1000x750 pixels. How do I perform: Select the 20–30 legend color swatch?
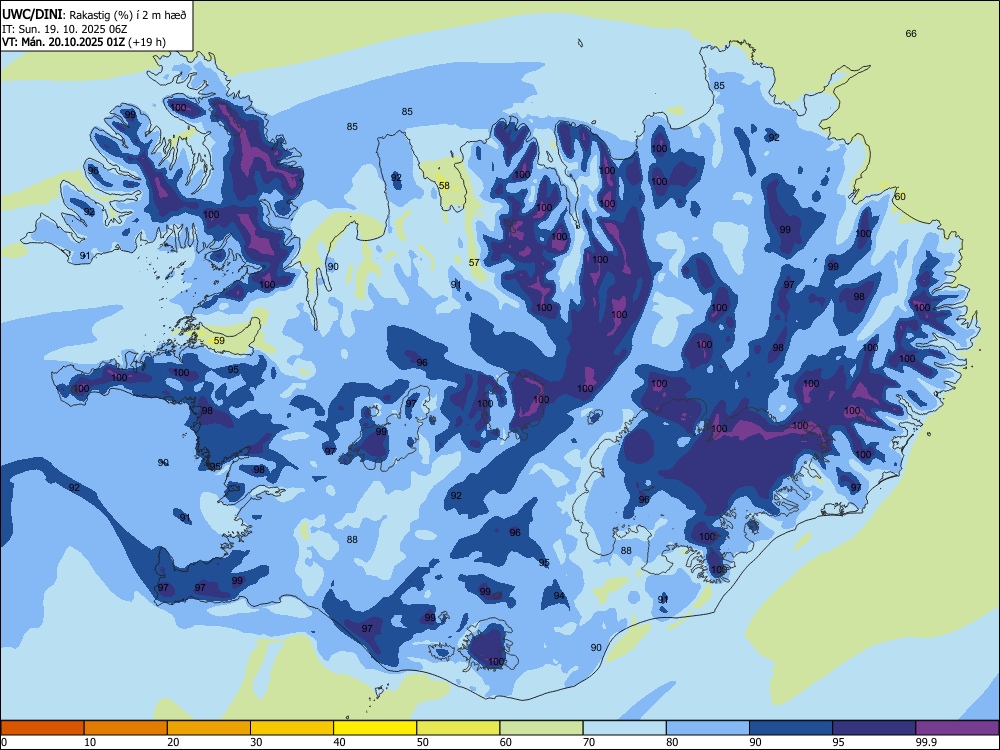click(209, 728)
